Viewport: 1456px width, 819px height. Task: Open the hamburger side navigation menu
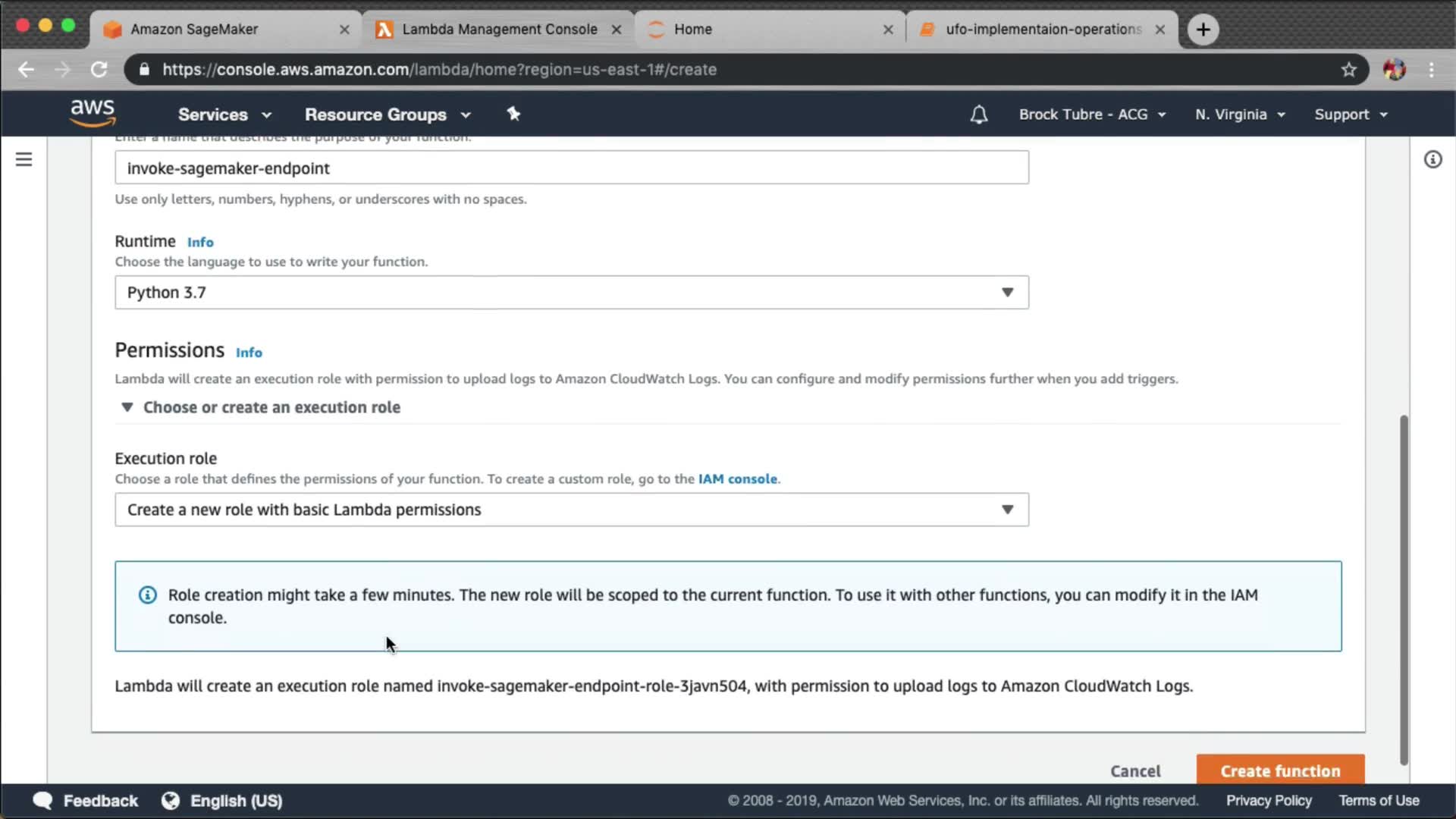pos(24,159)
